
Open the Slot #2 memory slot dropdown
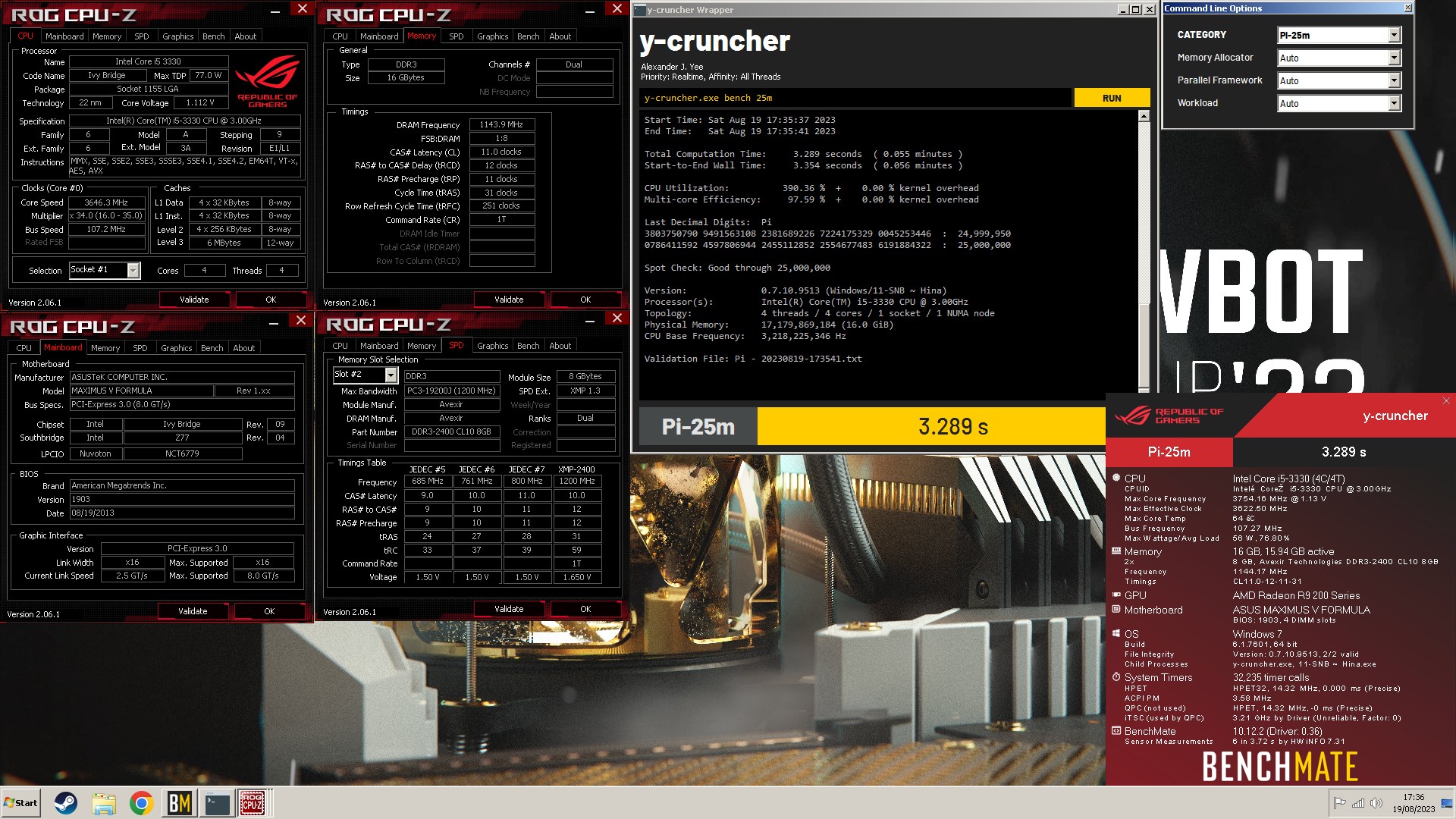tap(391, 375)
